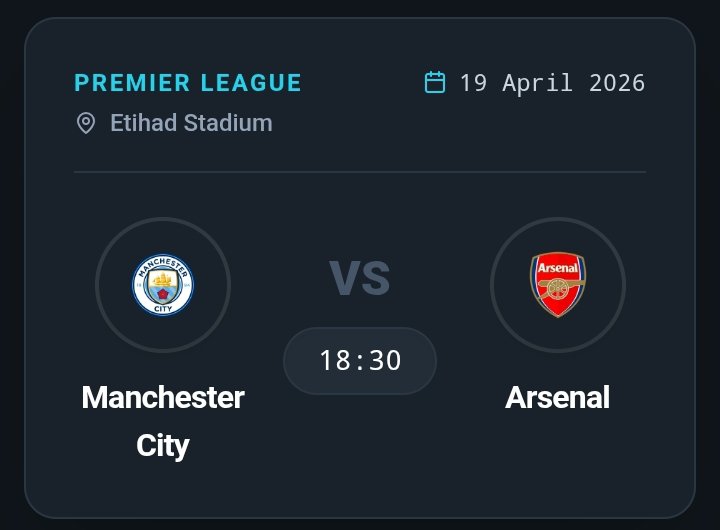
Task: Click the minutes '30' in the kickoff time
Action: [385, 360]
